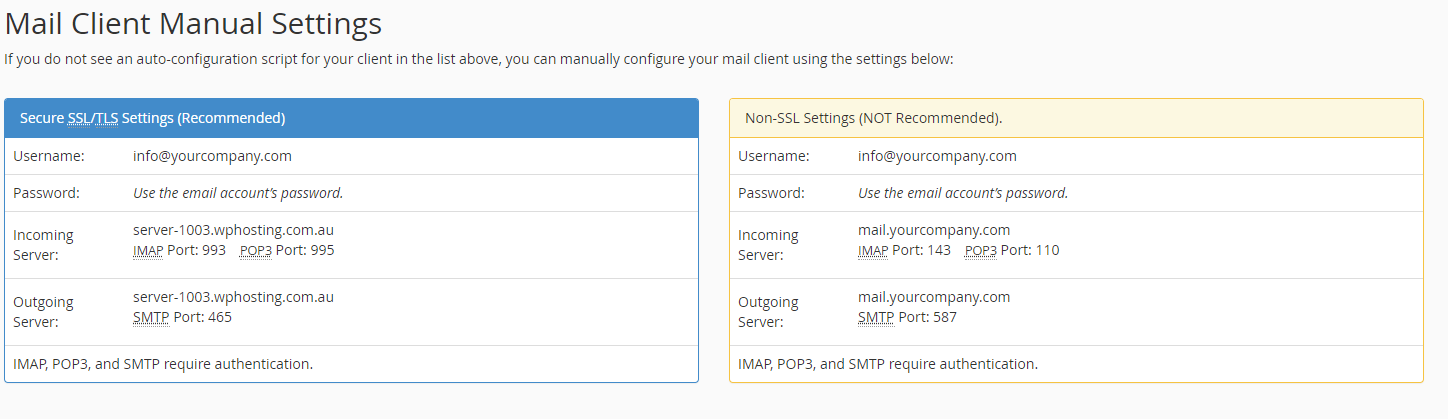1448x419 pixels.
Task: Click the IMAP abbreviation beside Port: 143
Action: [x=873, y=250]
